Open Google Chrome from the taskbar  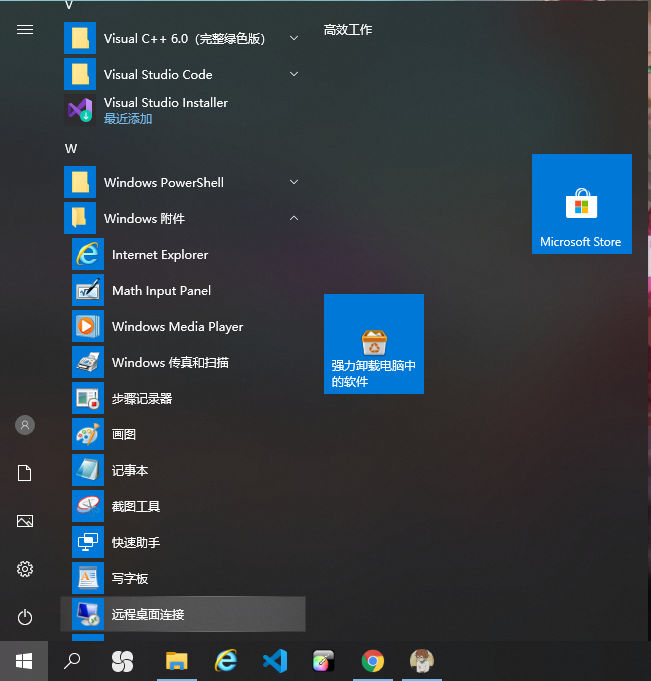pos(373,661)
